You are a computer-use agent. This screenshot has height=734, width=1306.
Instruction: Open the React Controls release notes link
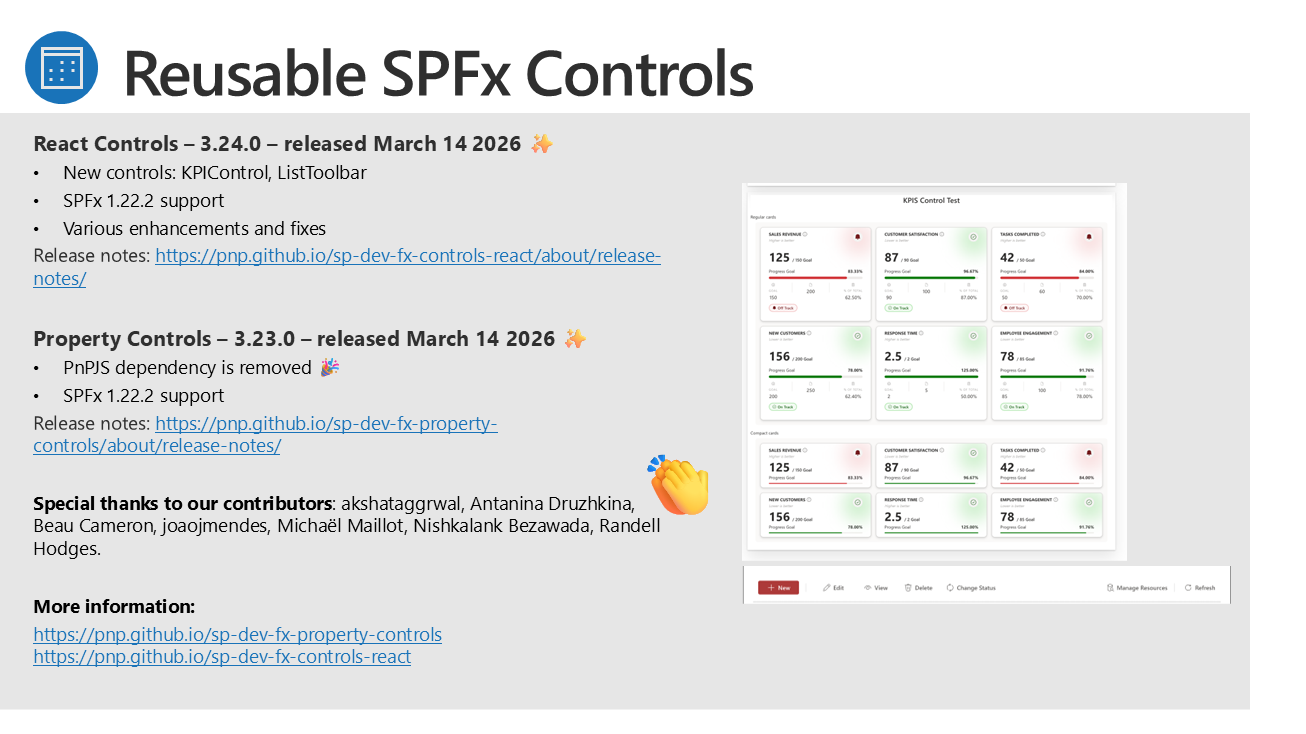click(x=407, y=256)
